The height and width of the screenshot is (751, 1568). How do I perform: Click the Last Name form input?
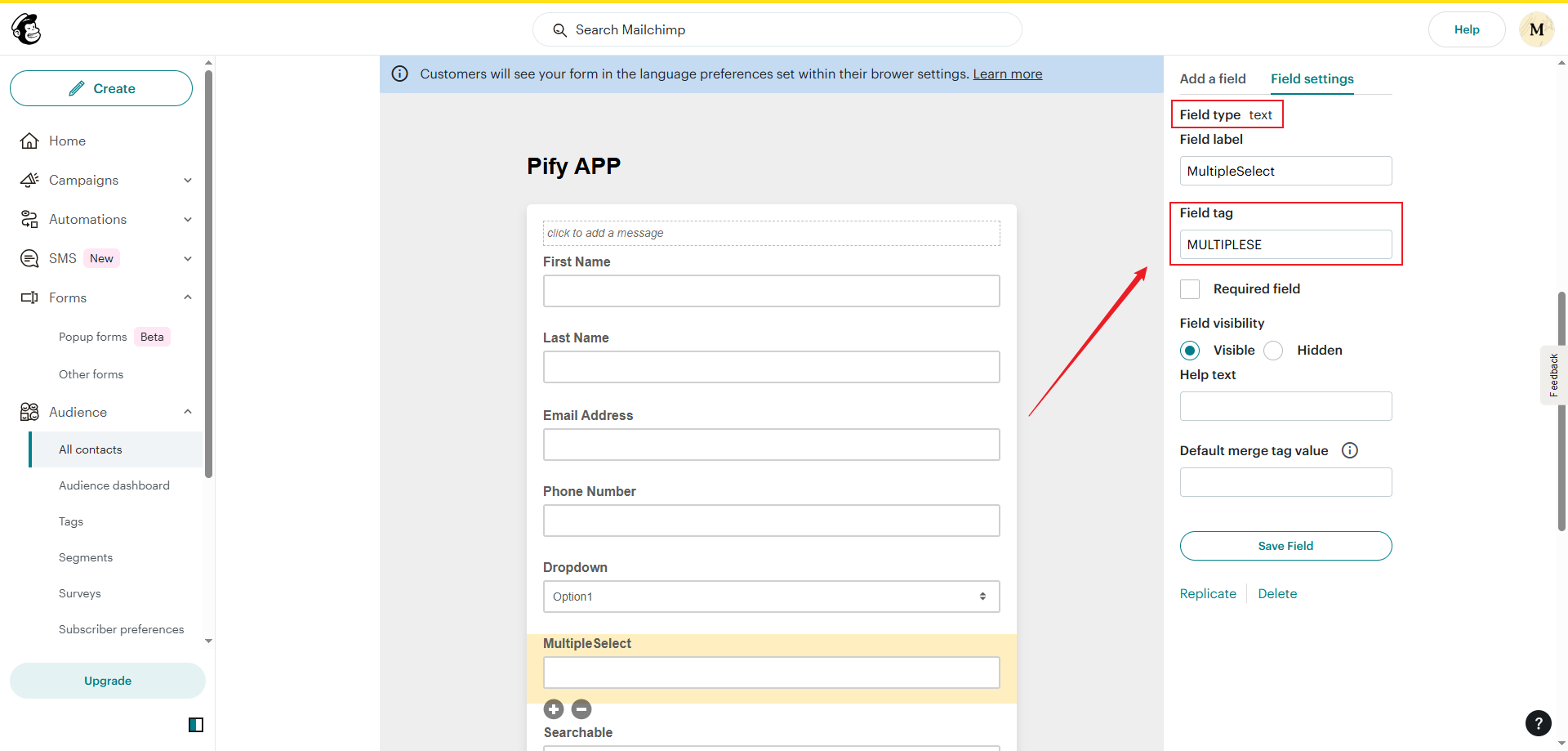pos(772,367)
